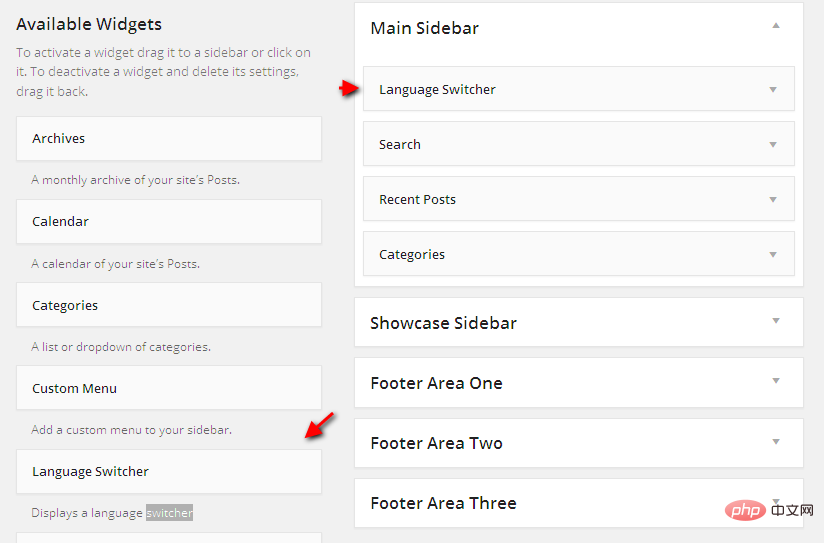Screen dimensions: 824x543
Task: Expand the Recent Posts widget arrow
Action: point(772,199)
